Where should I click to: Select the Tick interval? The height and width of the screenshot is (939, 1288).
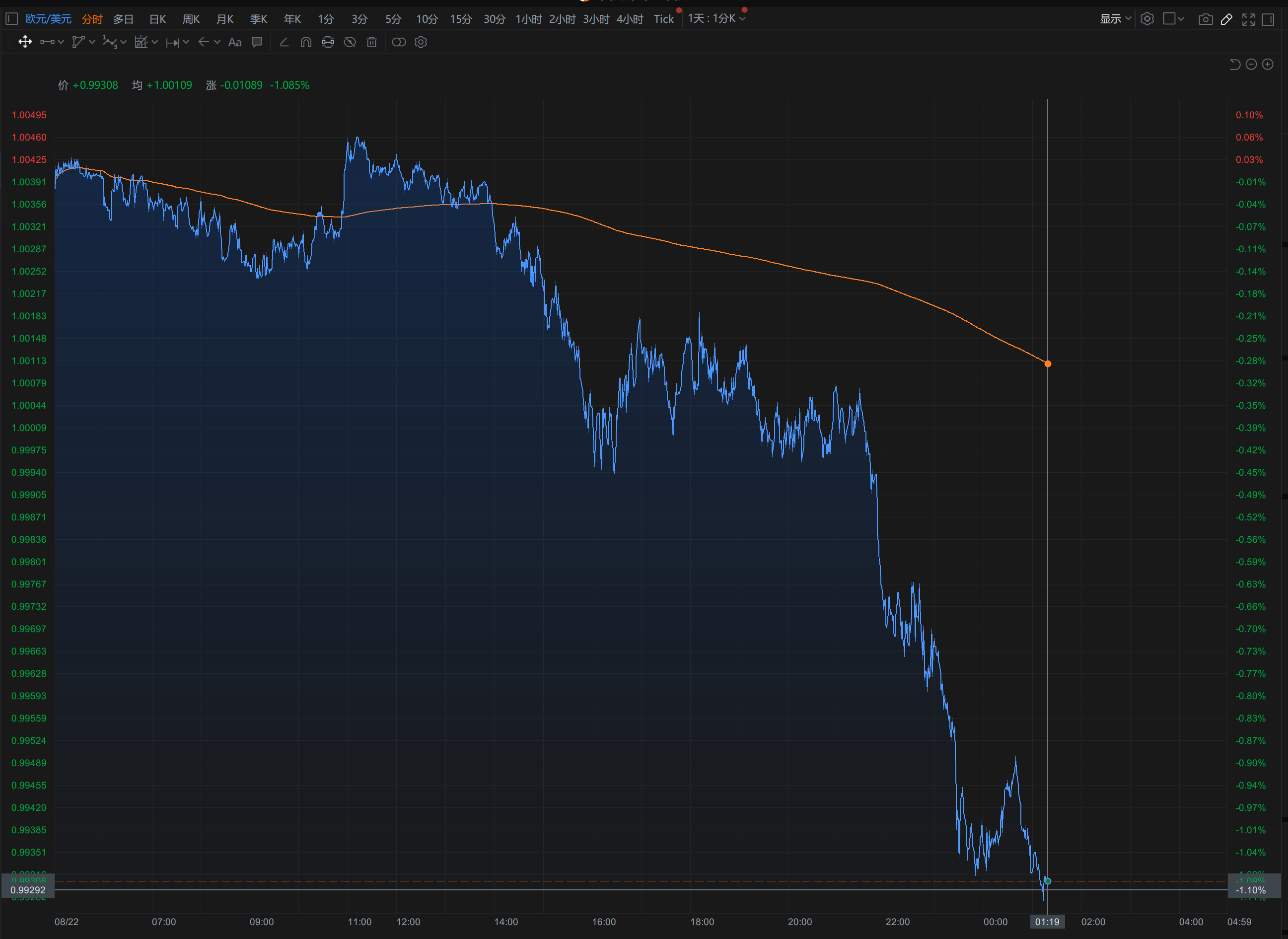tap(664, 19)
